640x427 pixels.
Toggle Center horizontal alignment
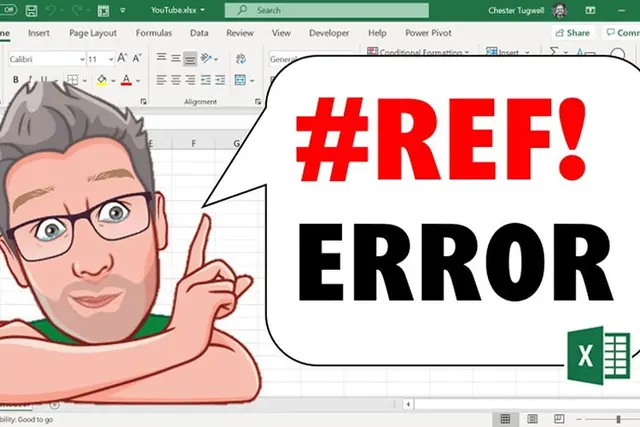pos(176,80)
